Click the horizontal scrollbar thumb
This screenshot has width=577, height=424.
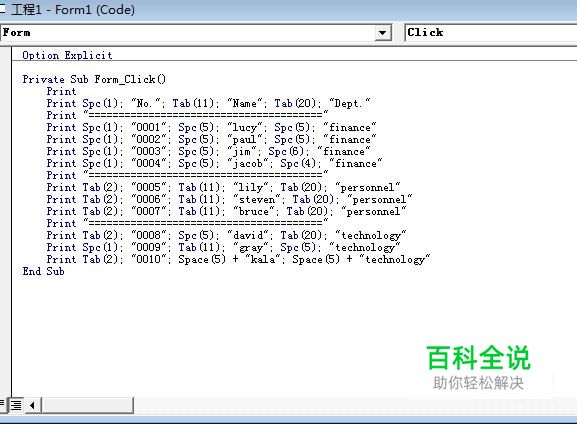click(88, 406)
